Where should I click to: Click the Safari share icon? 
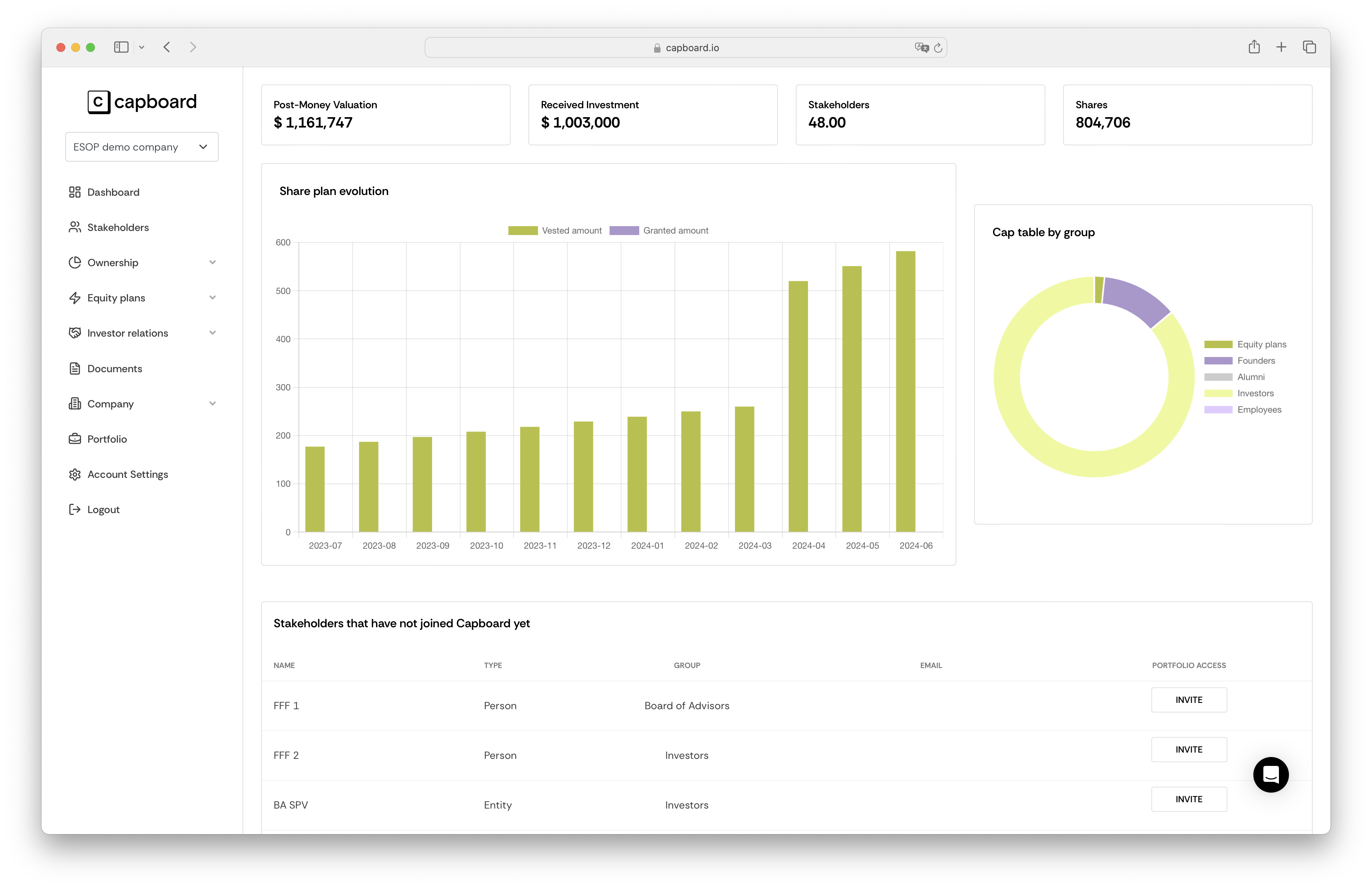(1254, 47)
